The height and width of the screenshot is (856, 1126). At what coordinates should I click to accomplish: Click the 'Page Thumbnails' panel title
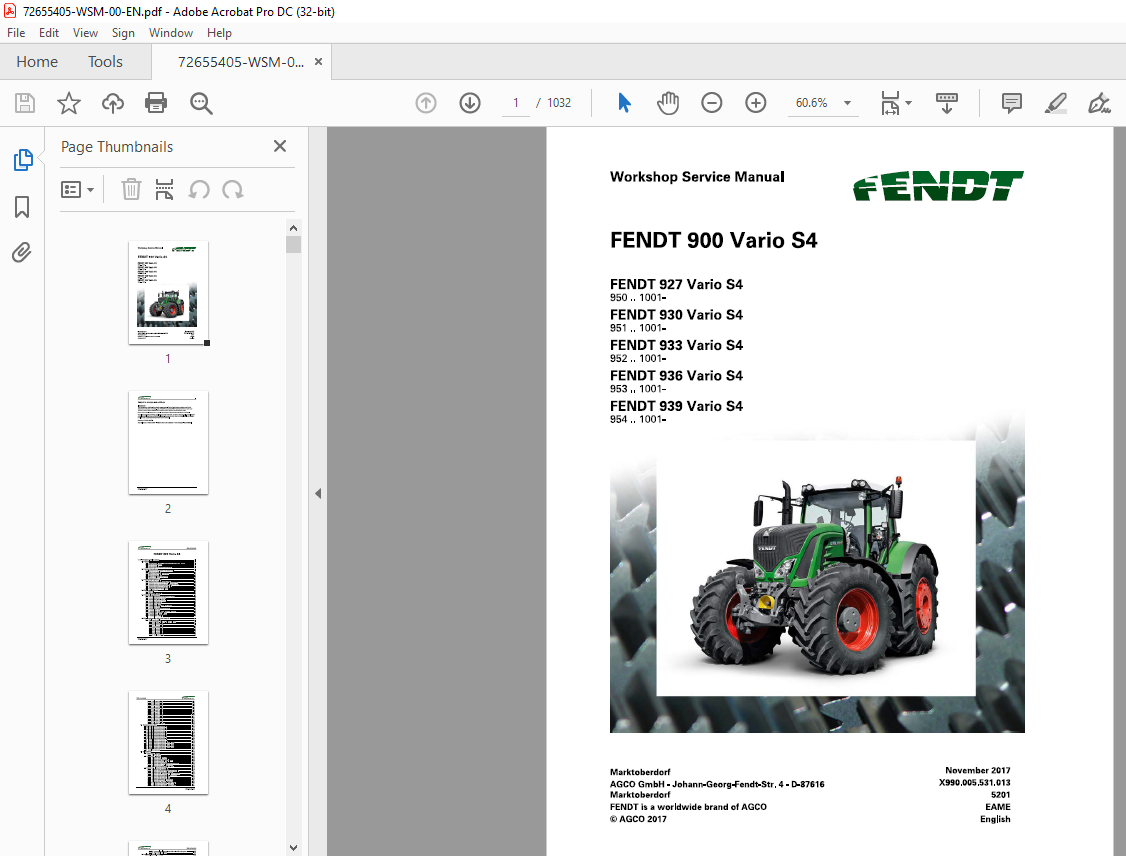coord(117,146)
